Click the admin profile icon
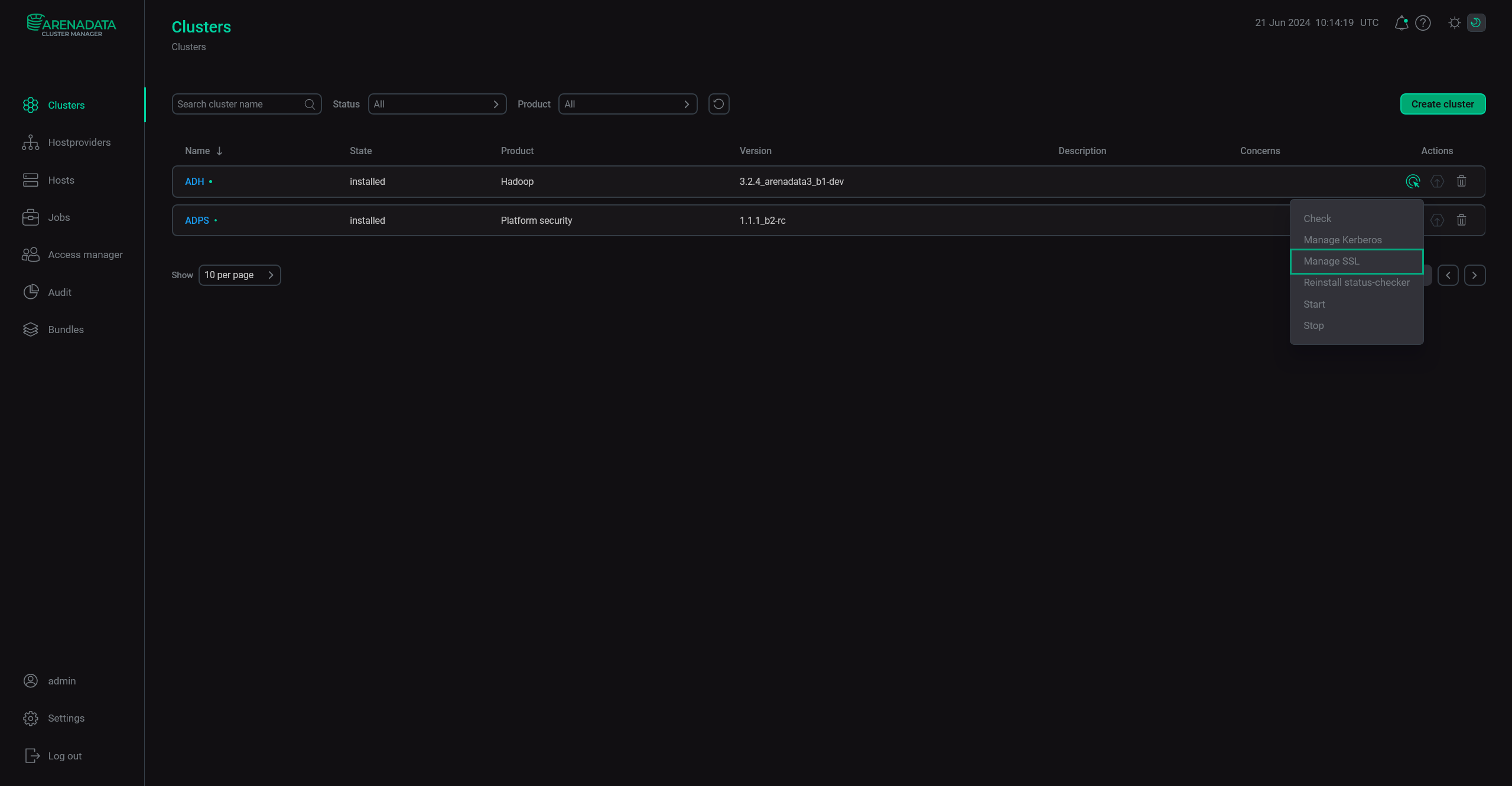This screenshot has height=786, width=1512. [x=31, y=681]
